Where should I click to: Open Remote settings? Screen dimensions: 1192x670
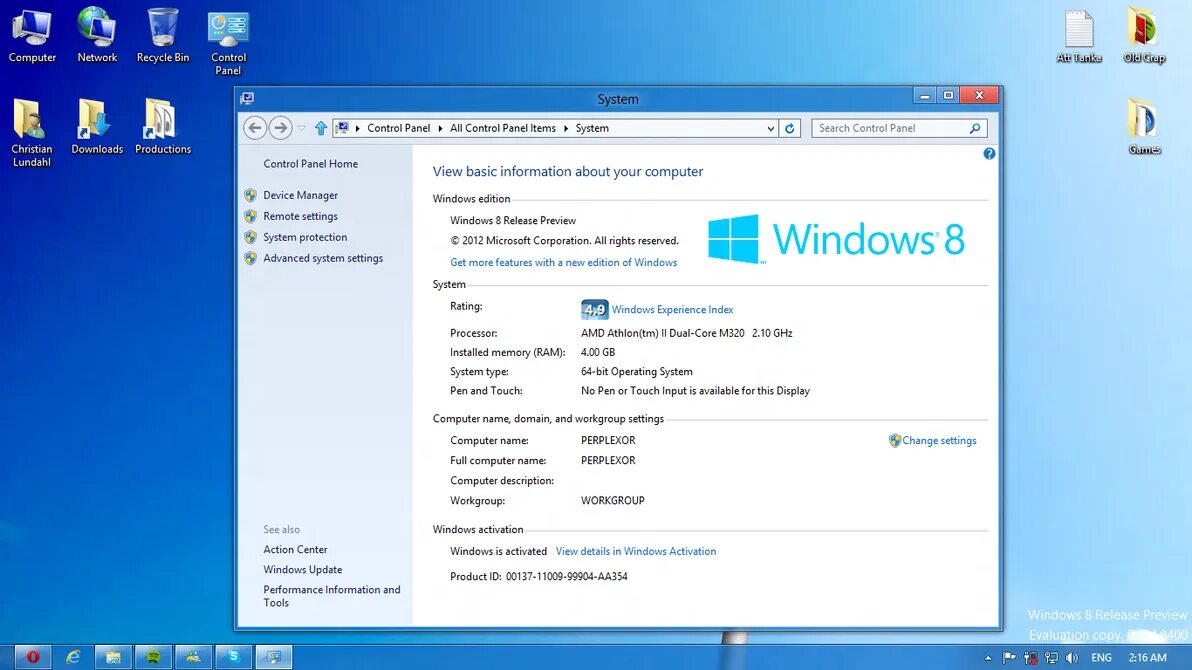click(300, 217)
